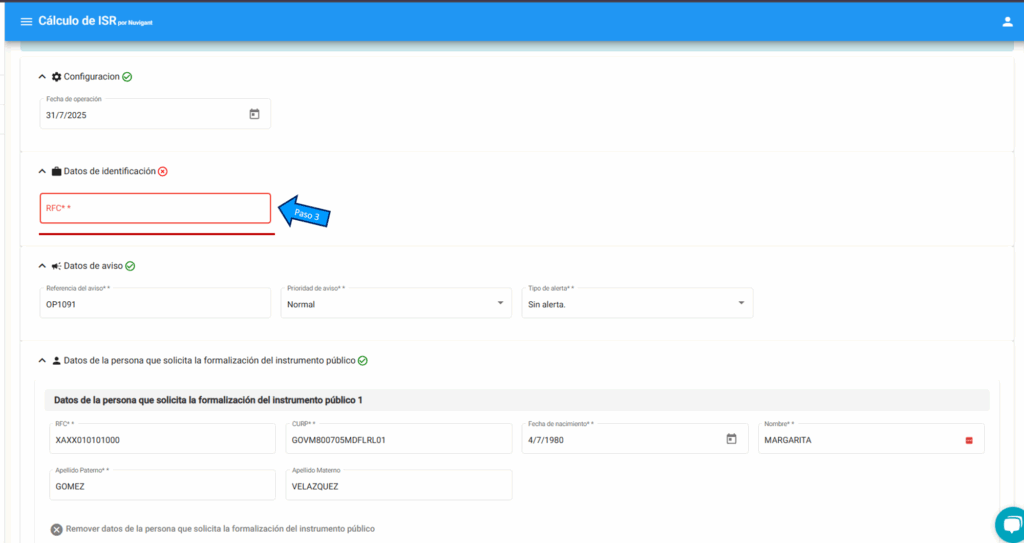Viewport: 1024px width, 543px height.
Task: Collapse Datos de la persona que solicita section
Action: [42, 360]
